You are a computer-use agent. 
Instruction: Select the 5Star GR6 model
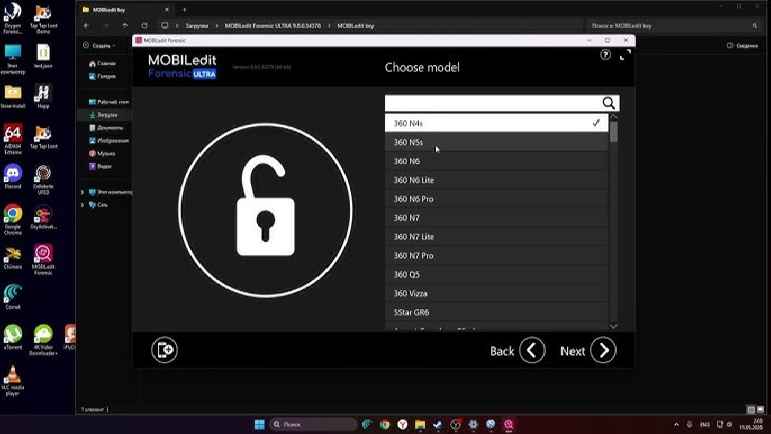pos(496,312)
